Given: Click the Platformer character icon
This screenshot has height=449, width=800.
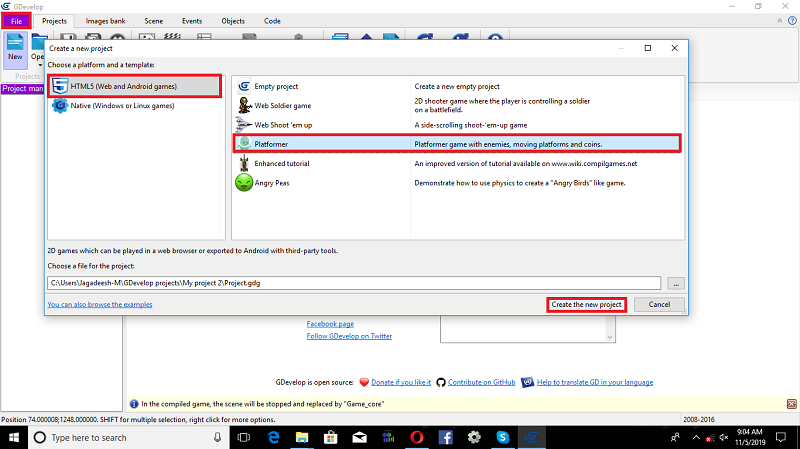Looking at the screenshot, I should tap(244, 144).
